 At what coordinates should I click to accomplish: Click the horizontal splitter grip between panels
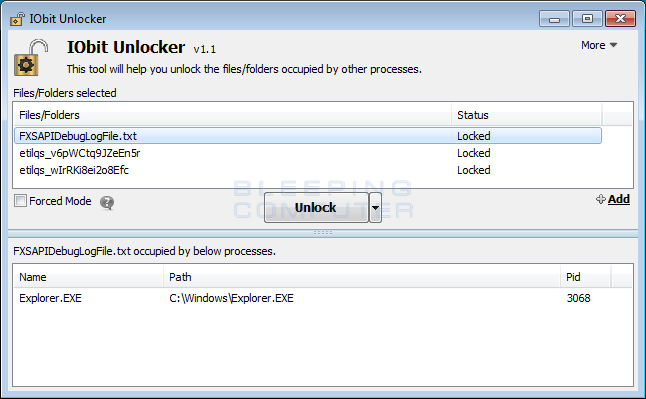click(x=323, y=233)
